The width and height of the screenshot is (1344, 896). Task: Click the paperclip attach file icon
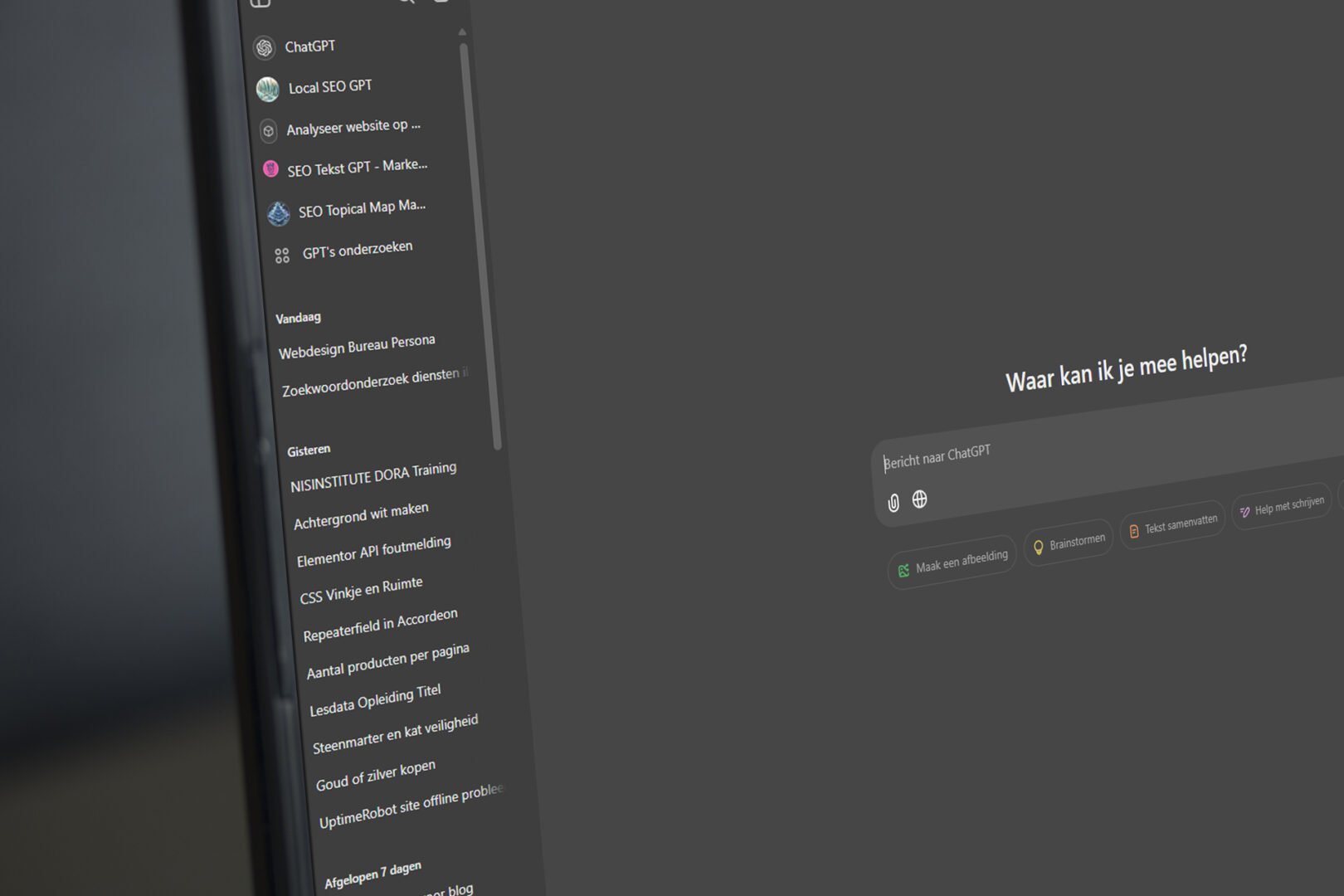click(894, 503)
